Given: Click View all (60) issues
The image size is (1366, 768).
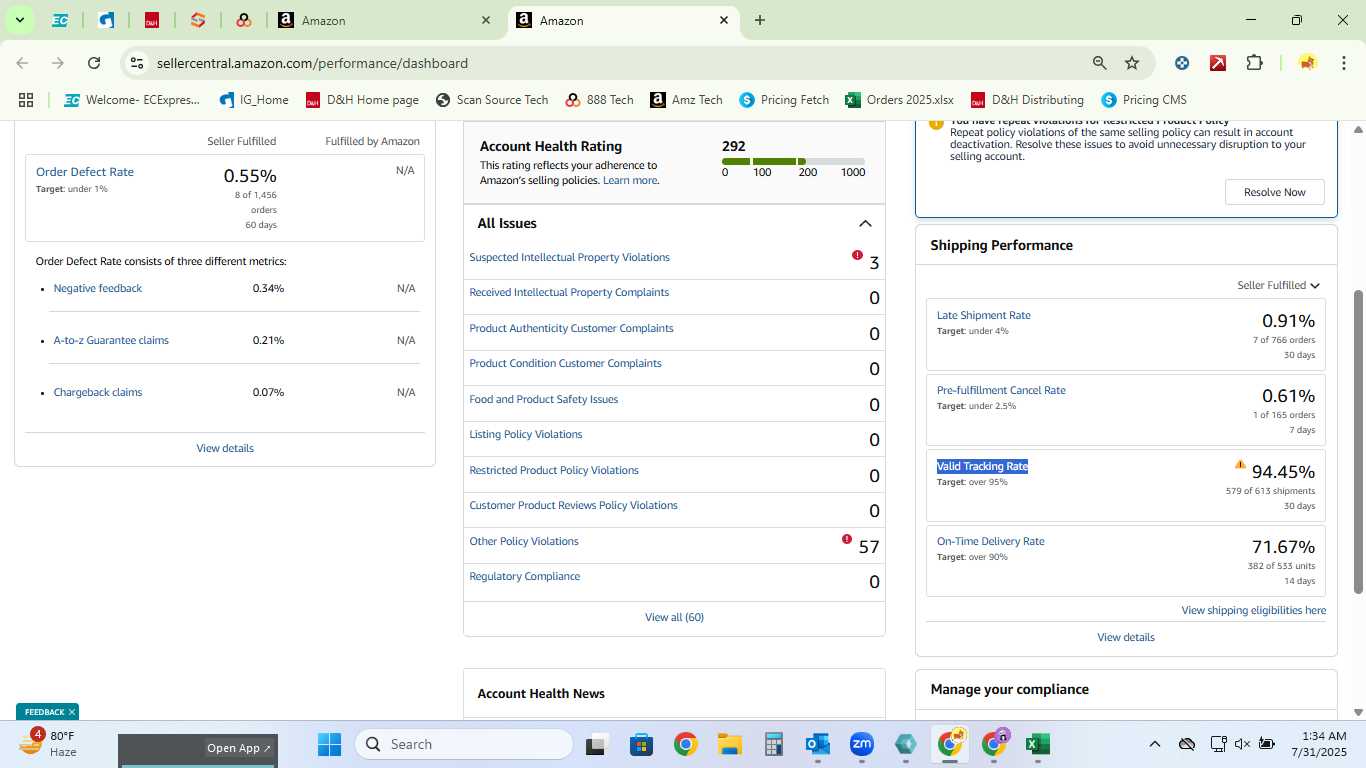Looking at the screenshot, I should point(675,617).
